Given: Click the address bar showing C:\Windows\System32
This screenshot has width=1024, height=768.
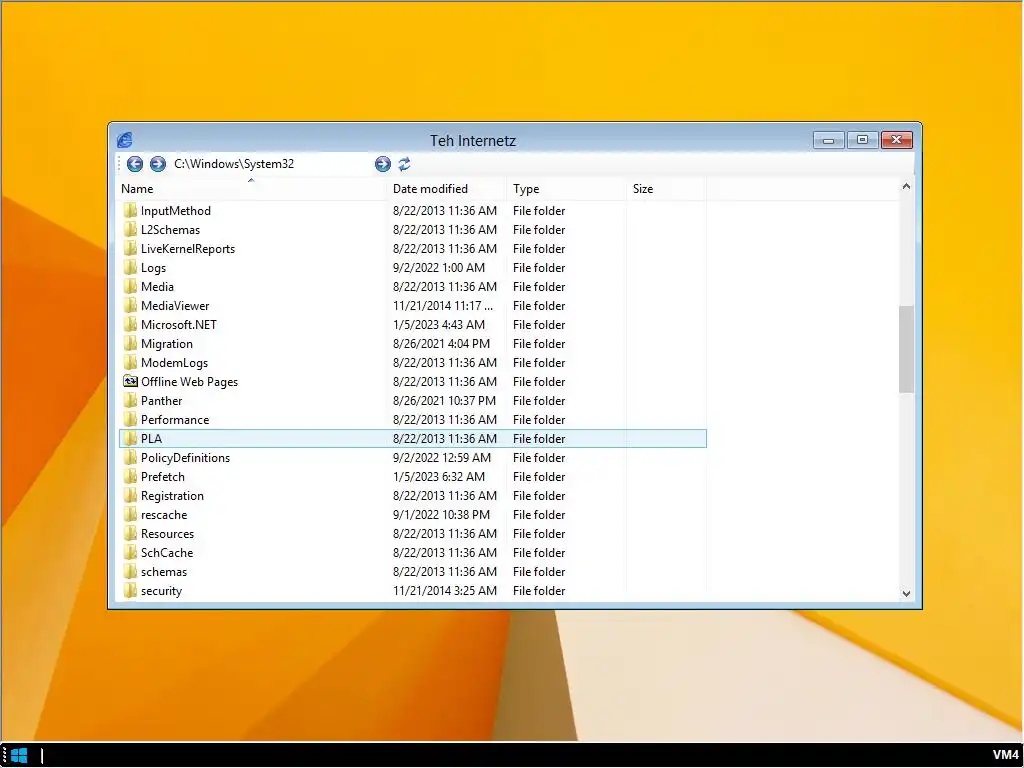Looking at the screenshot, I should click(271, 164).
